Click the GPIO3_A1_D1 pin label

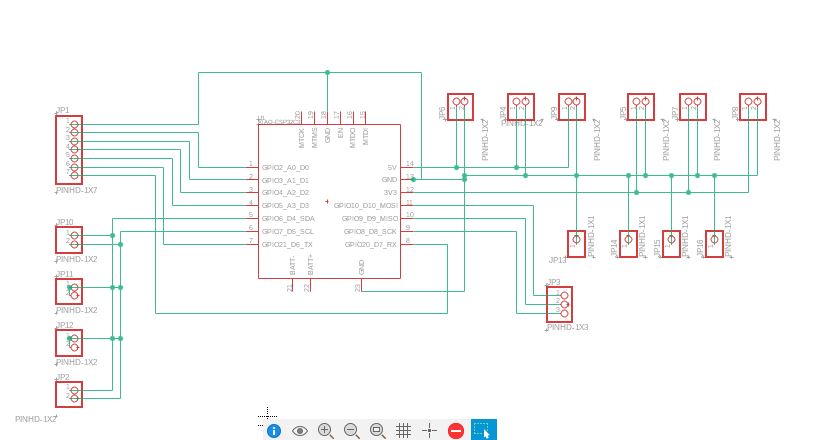click(285, 180)
